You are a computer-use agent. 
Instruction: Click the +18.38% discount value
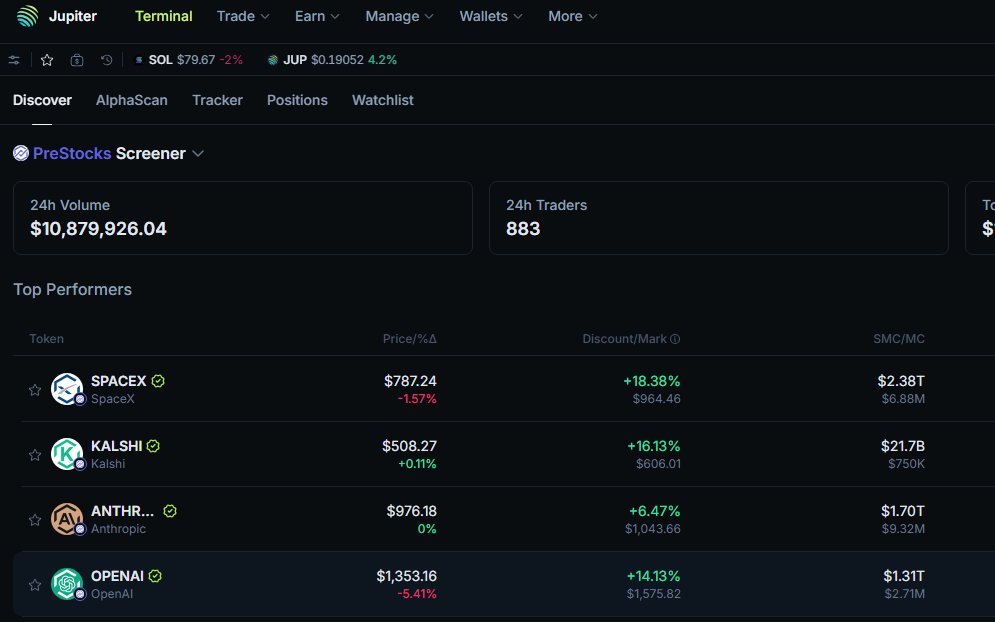click(652, 381)
